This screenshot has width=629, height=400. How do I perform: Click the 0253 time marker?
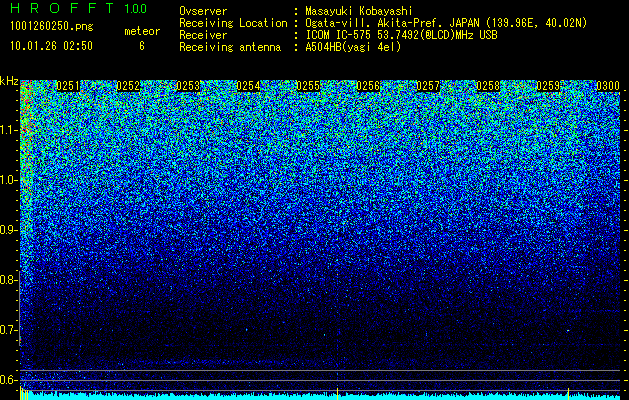pos(188,86)
